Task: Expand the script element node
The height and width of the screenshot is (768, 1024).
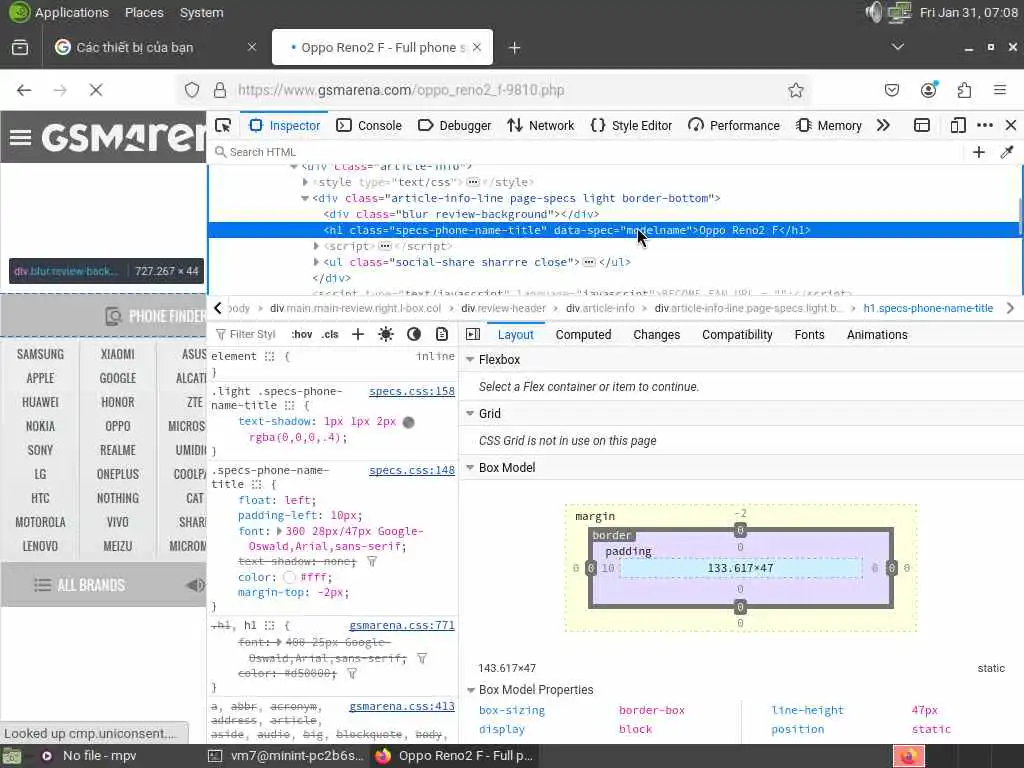Action: point(316,246)
